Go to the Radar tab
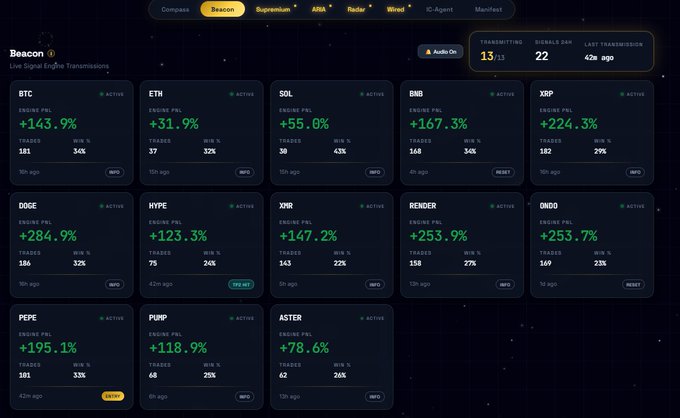Screen dimensions: 680x418 [356, 10]
